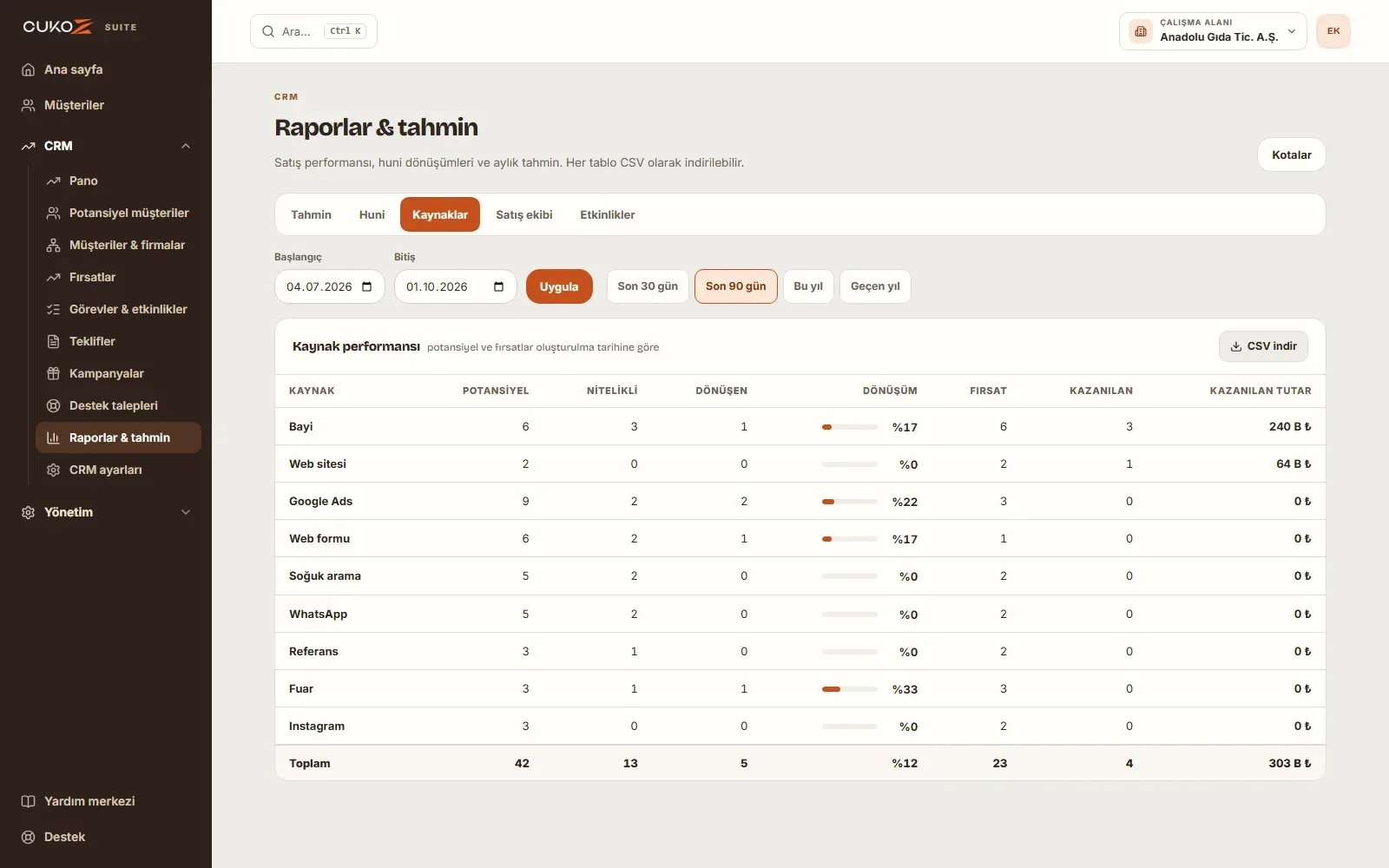The image size is (1389, 868).
Task: Switch to the Huni tab
Action: point(372,214)
